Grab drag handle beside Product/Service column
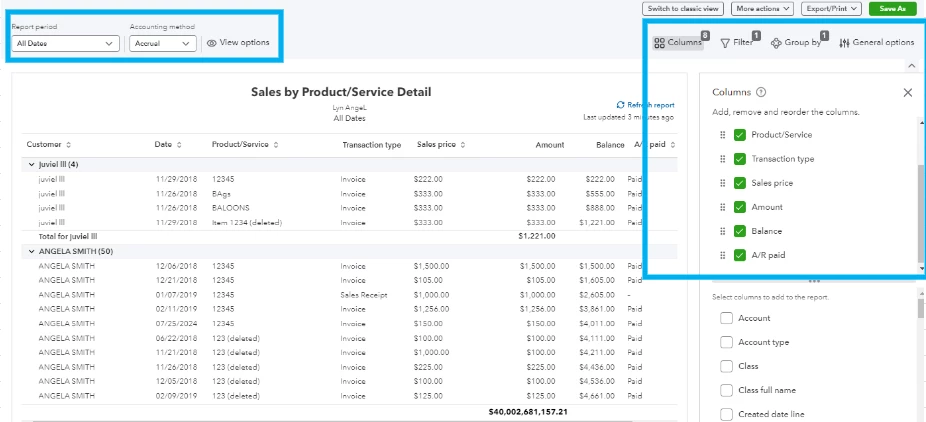 pos(722,135)
